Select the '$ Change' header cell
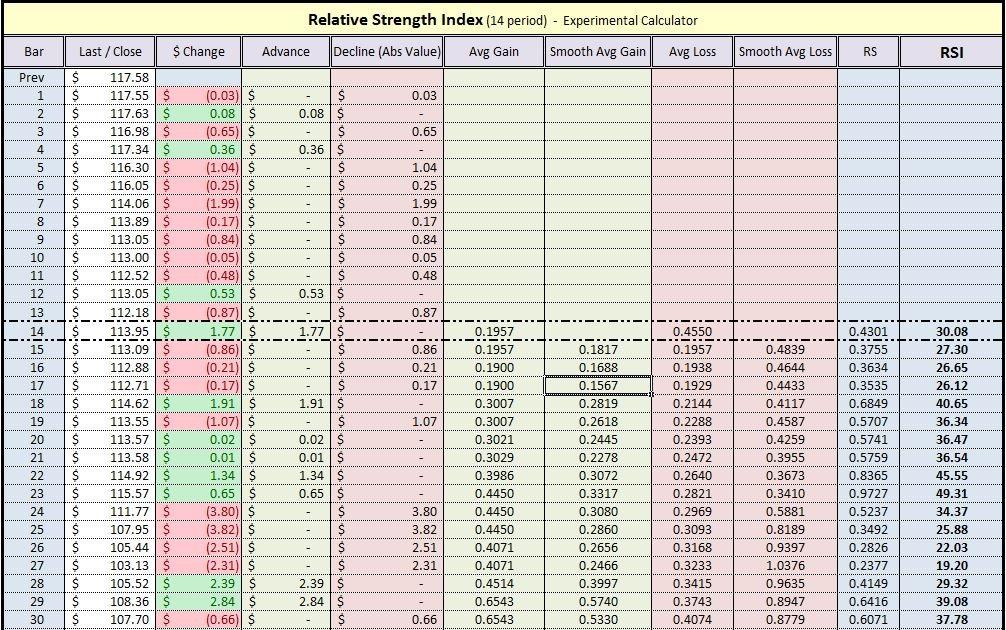 (x=198, y=52)
